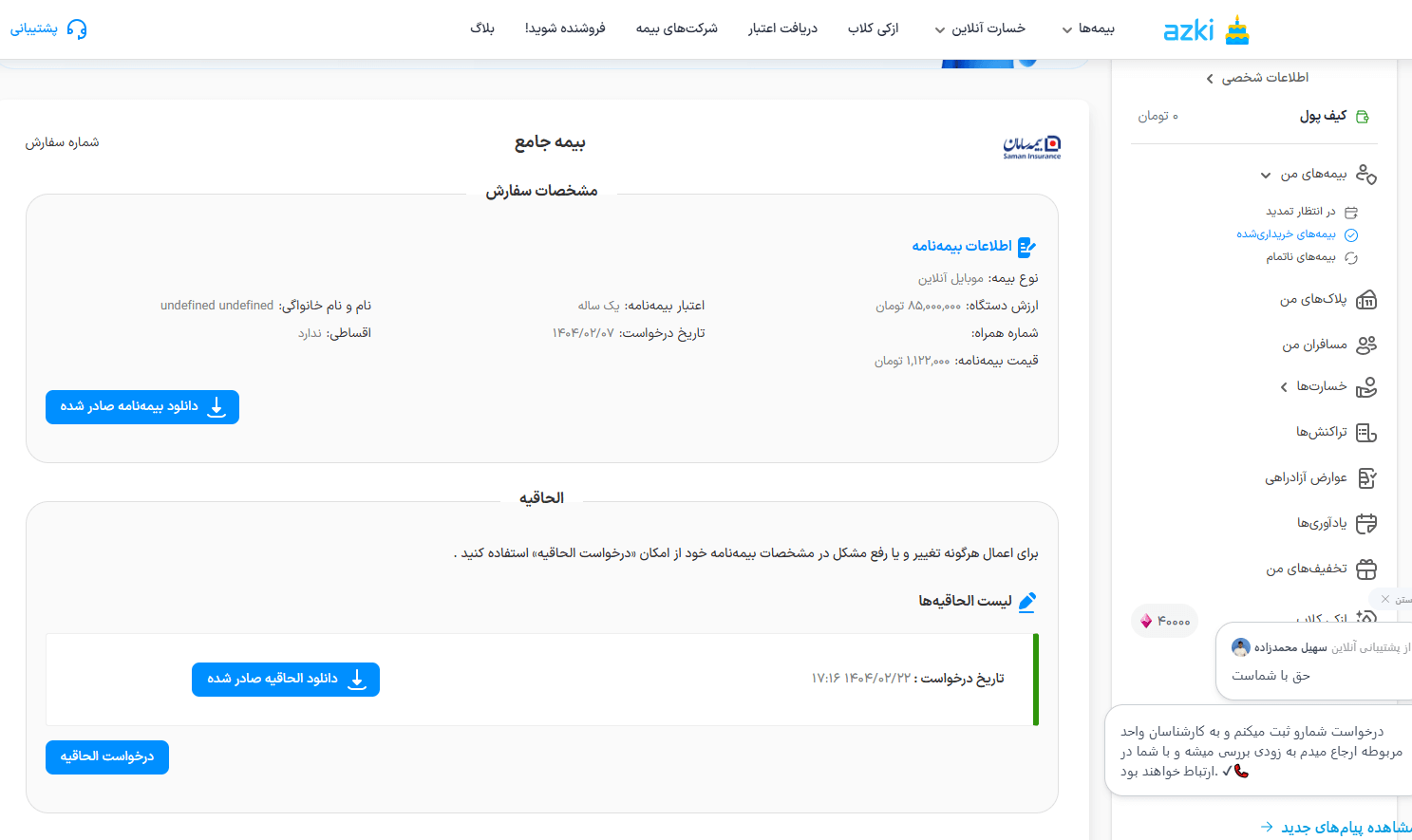Click the مسافران من travelers icon
This screenshot has height=840, width=1412.
click(1365, 345)
